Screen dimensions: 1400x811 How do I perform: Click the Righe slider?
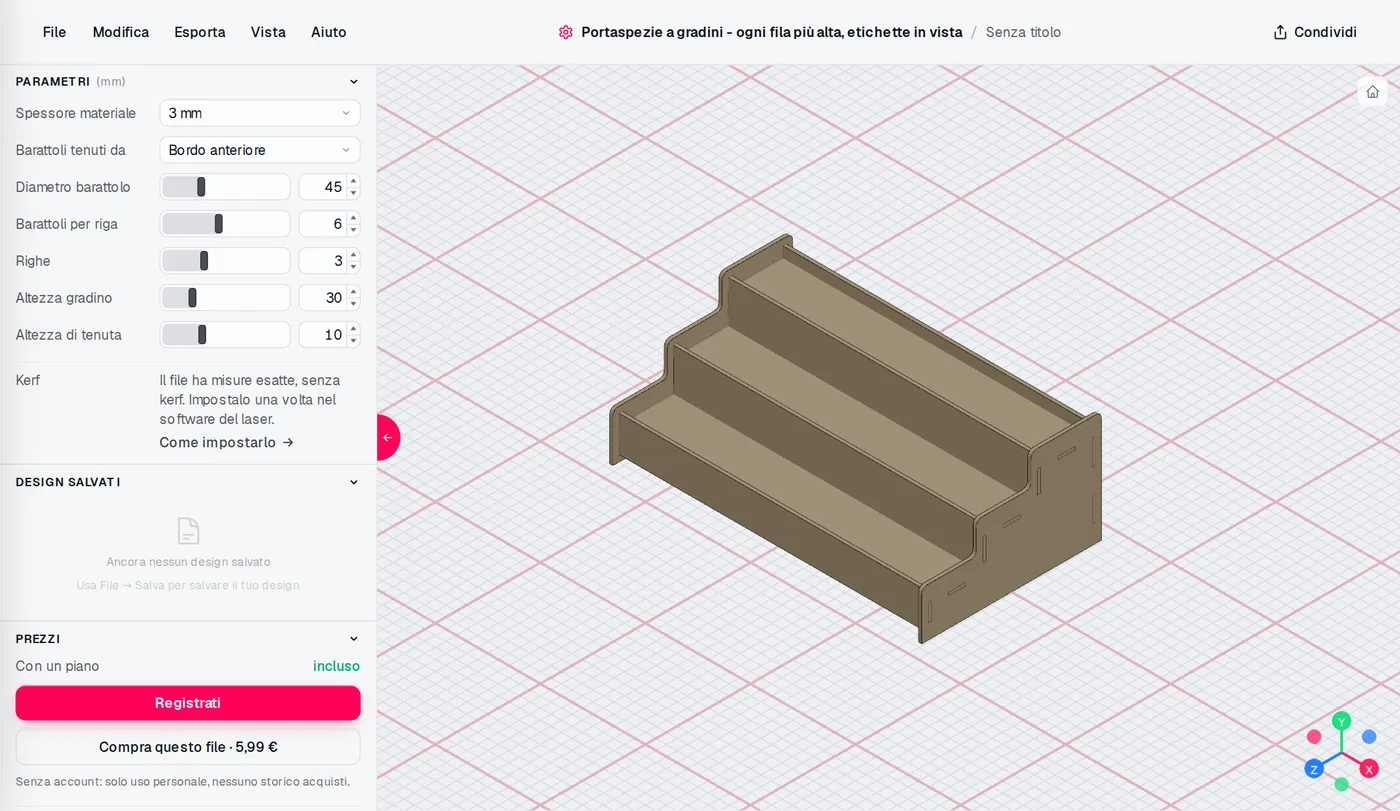click(x=225, y=261)
